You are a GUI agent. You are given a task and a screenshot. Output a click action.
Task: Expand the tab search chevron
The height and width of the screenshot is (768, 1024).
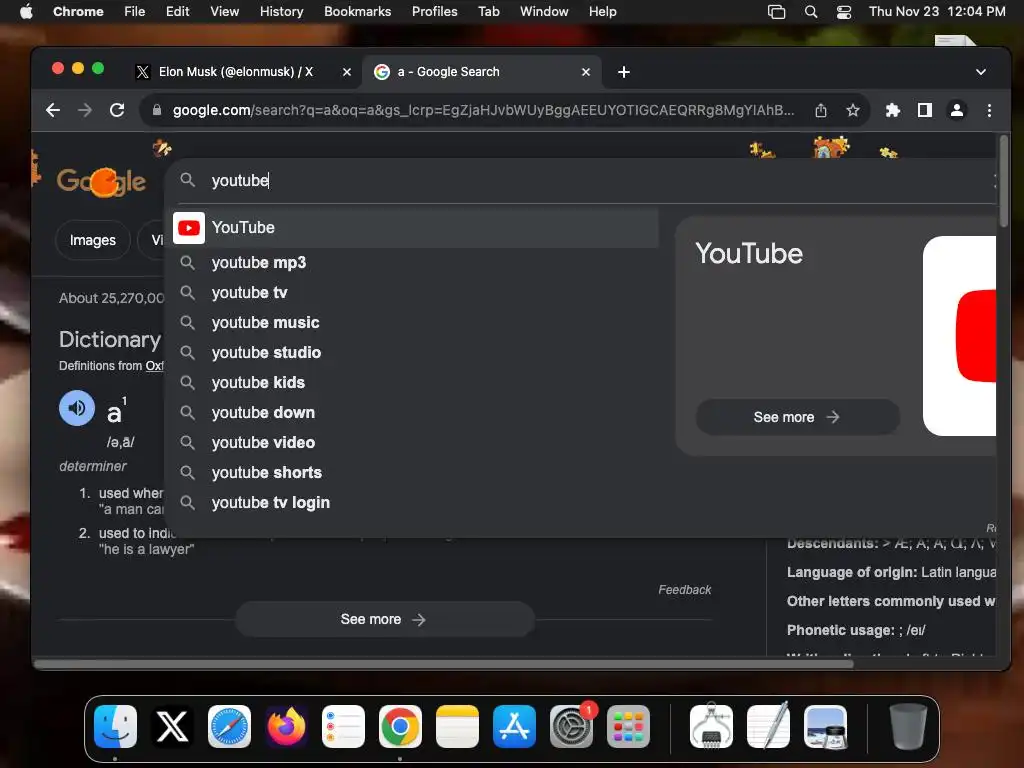pyautogui.click(x=981, y=72)
